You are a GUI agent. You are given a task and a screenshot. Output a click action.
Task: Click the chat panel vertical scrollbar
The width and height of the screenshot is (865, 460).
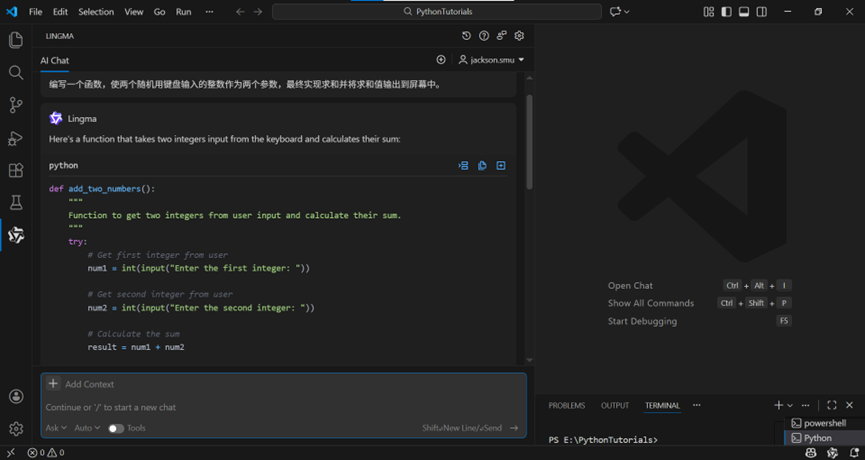click(x=530, y=143)
